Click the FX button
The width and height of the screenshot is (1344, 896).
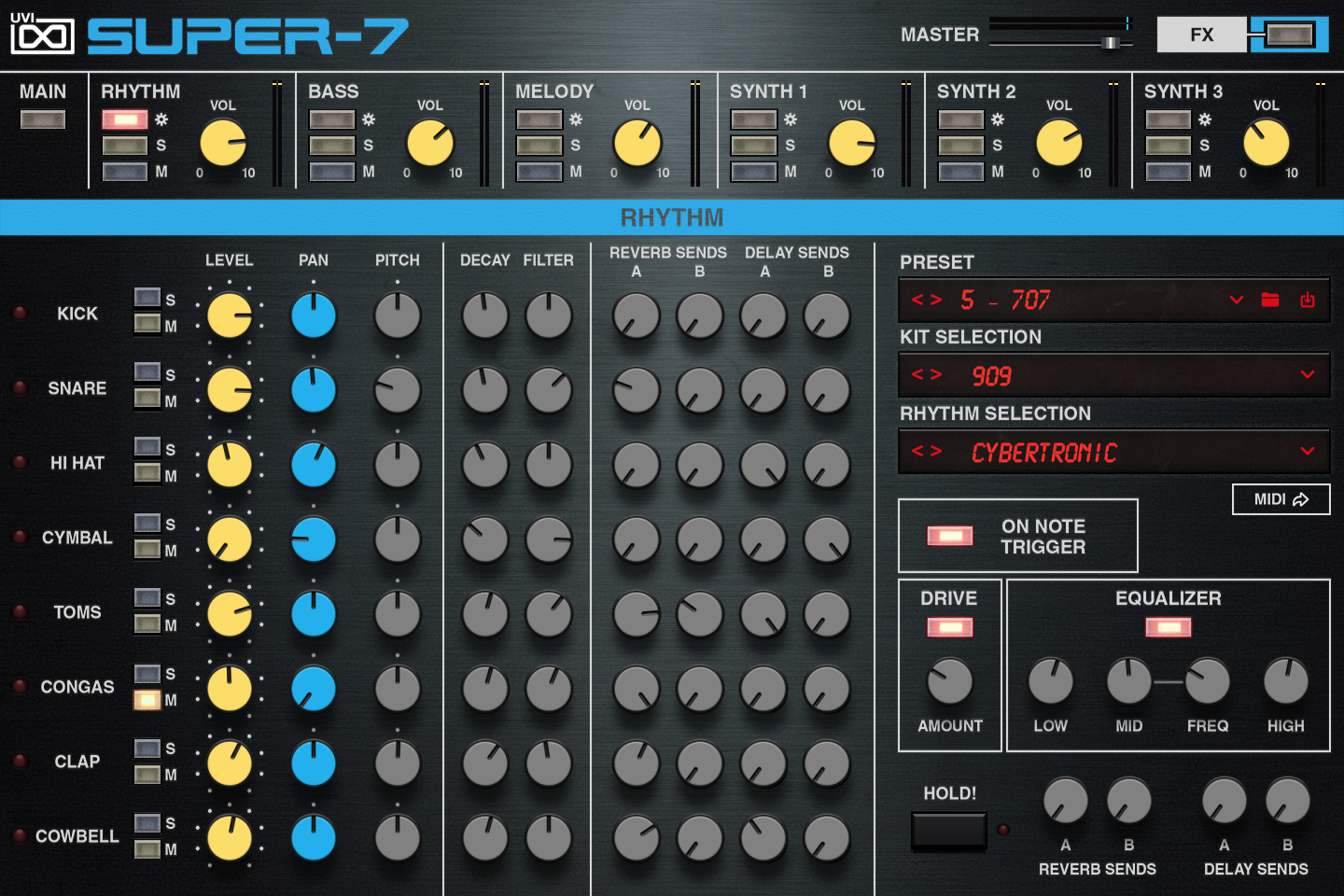pyautogui.click(x=1202, y=35)
